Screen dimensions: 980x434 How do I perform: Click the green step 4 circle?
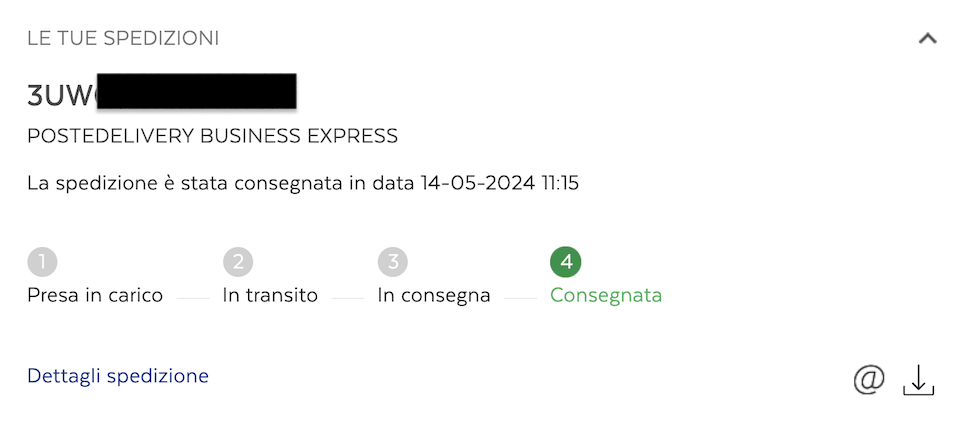[x=565, y=262]
